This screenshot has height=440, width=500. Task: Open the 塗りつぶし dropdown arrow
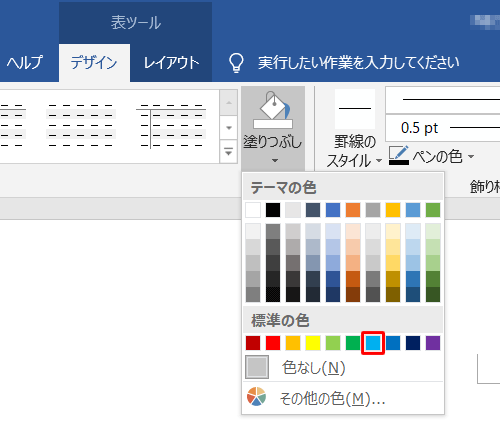275,161
